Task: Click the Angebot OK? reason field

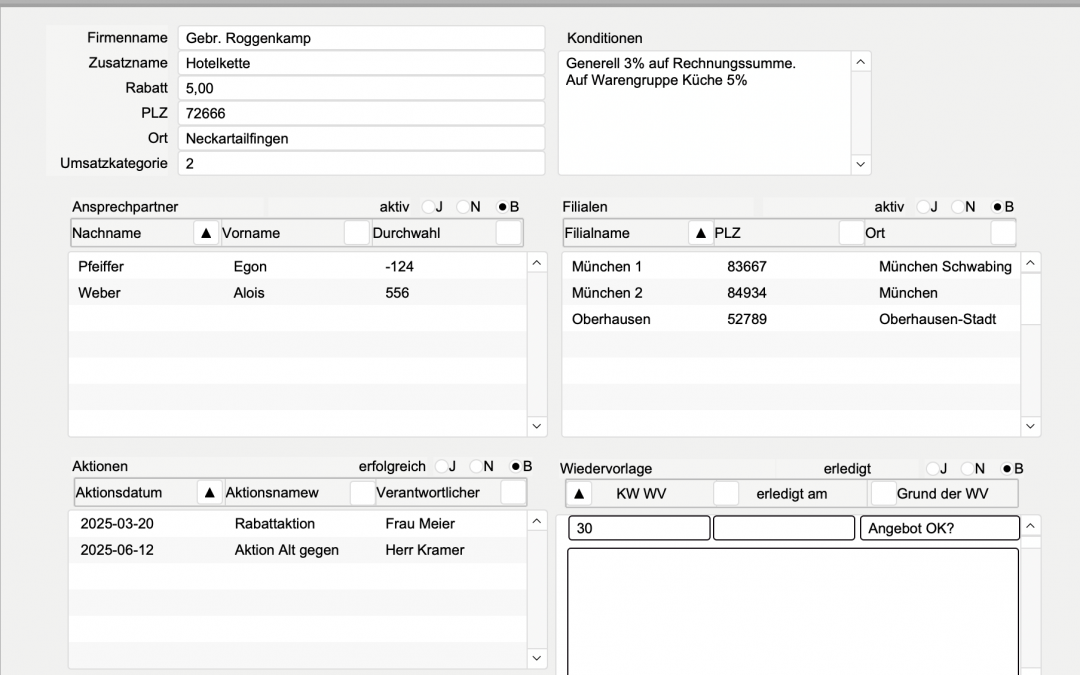Action: click(x=939, y=528)
